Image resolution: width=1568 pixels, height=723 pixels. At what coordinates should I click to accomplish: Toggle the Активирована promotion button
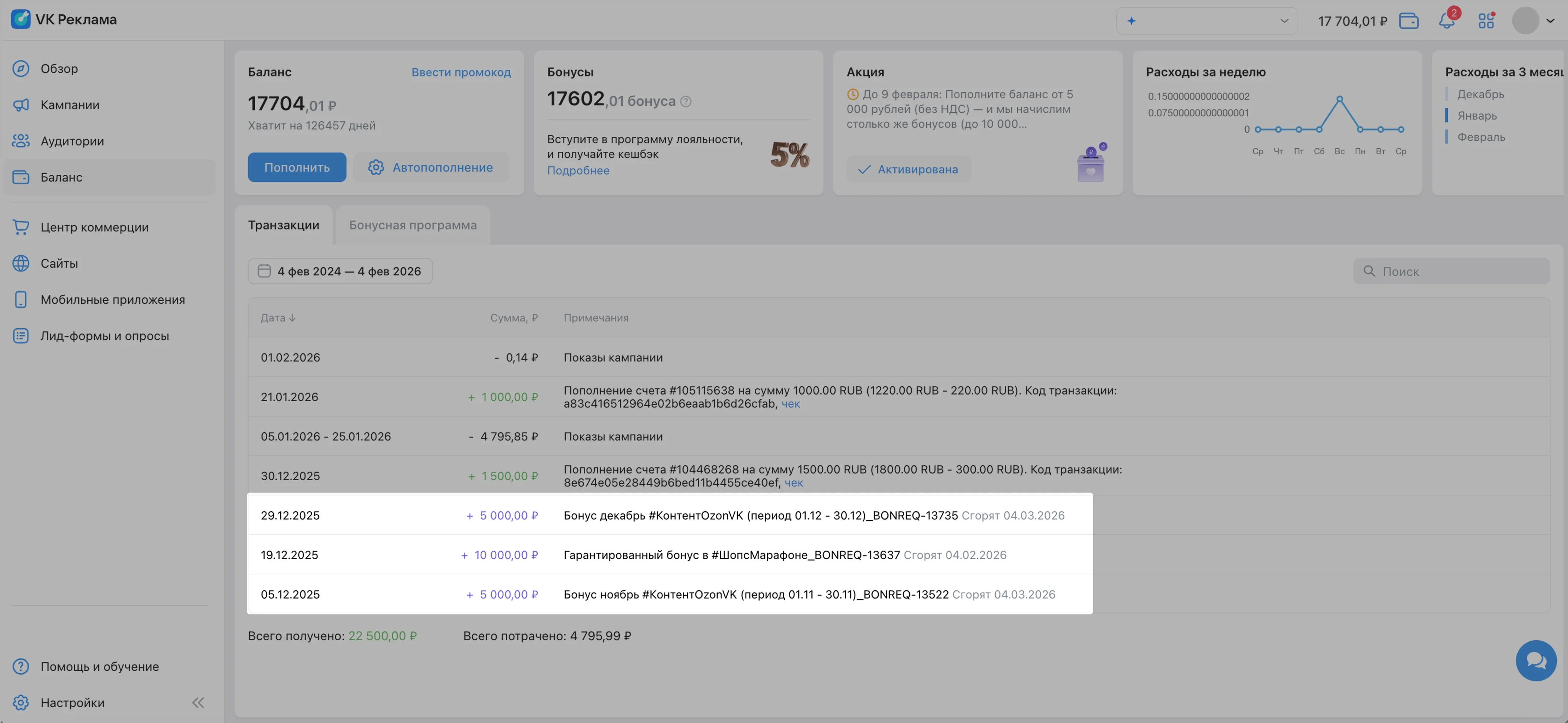point(908,169)
